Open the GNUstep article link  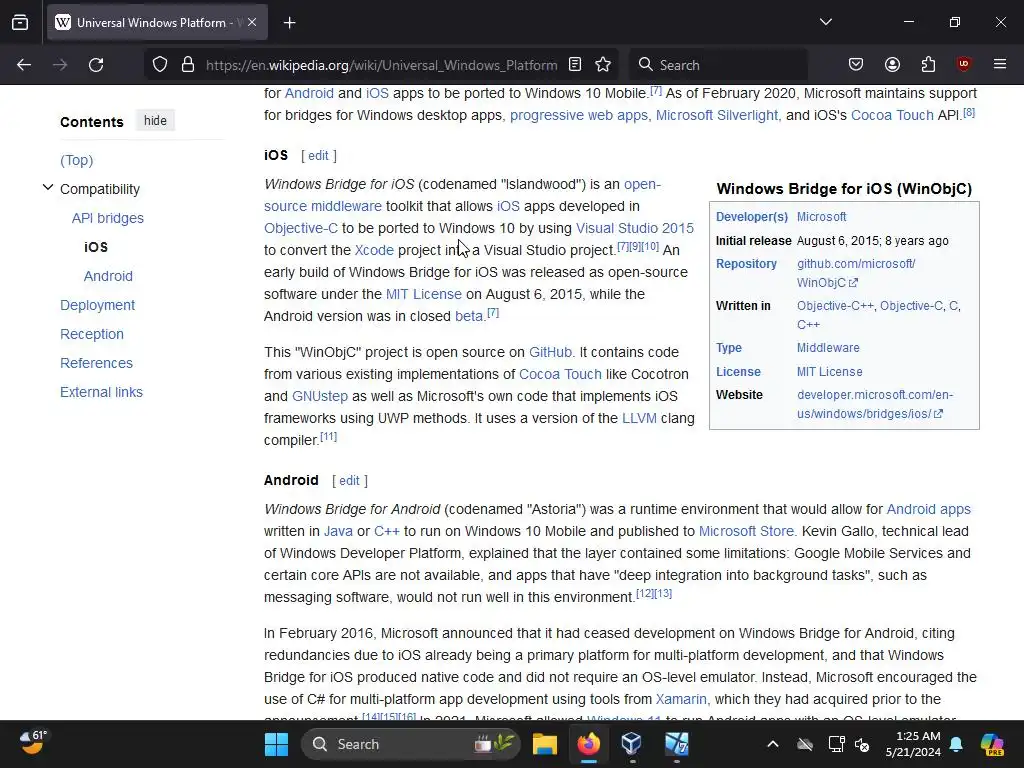click(320, 396)
